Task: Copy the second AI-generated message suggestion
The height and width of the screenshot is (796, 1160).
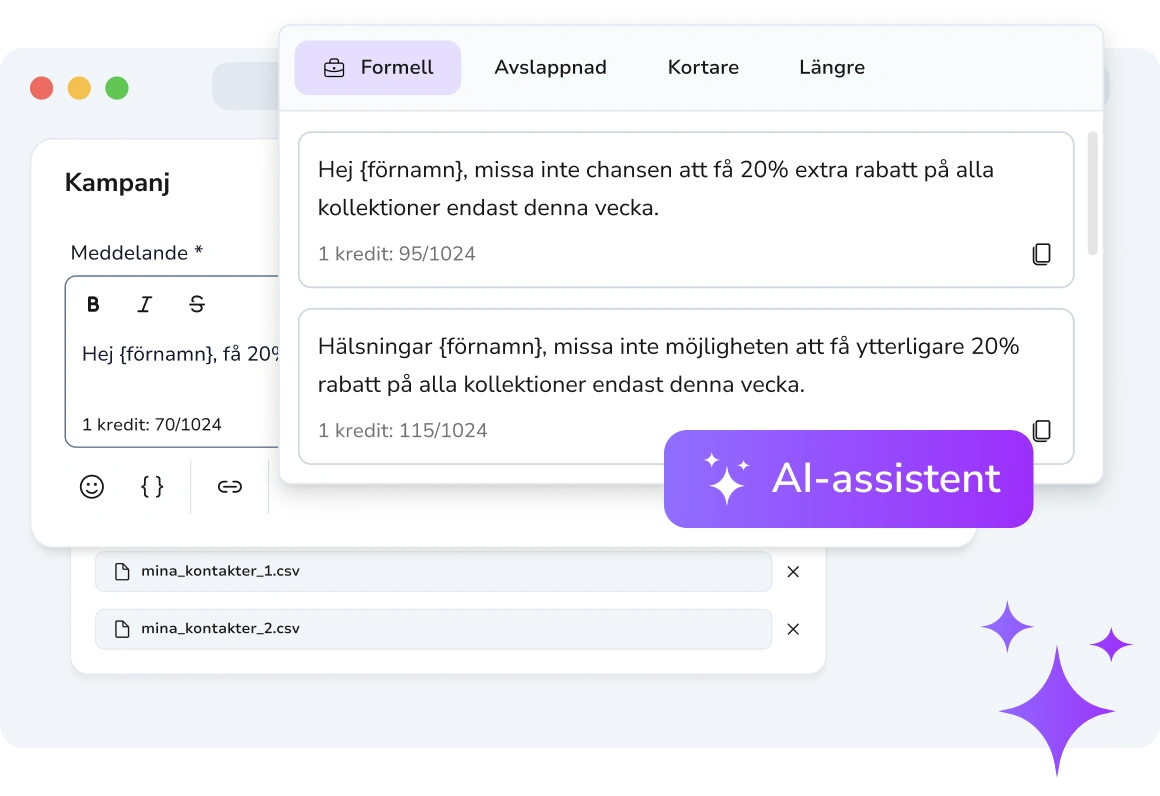Action: click(x=1042, y=431)
